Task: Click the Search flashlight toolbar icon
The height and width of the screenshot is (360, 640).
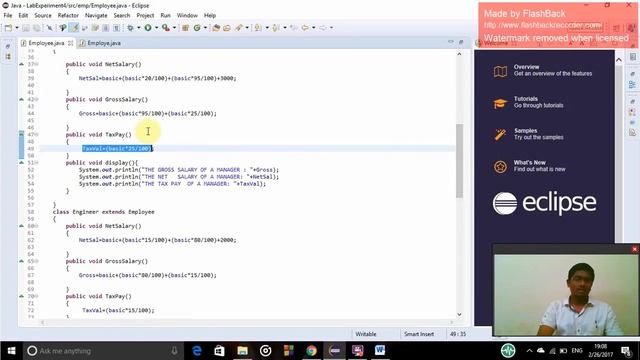Action: pyautogui.click(x=239, y=28)
